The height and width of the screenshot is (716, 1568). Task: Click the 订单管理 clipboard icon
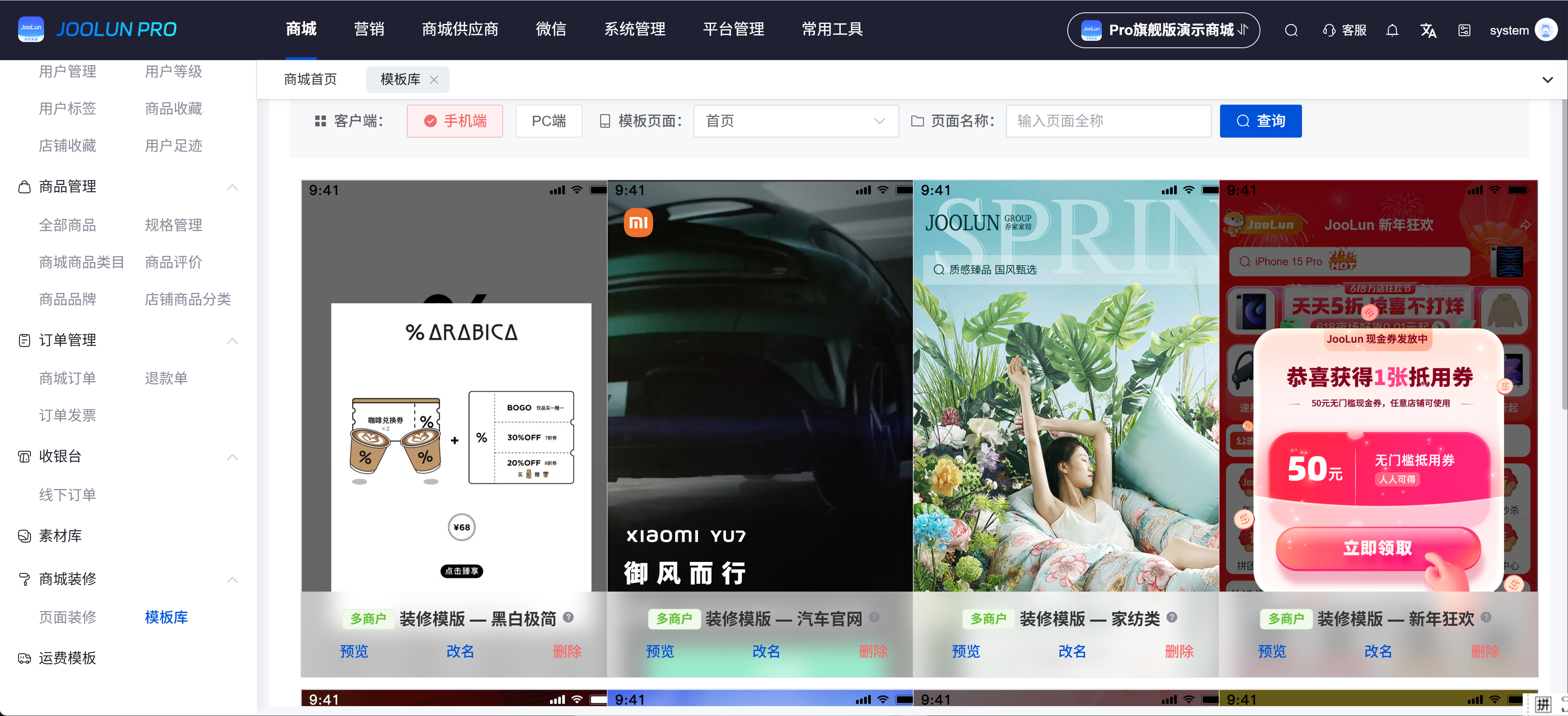pos(24,340)
